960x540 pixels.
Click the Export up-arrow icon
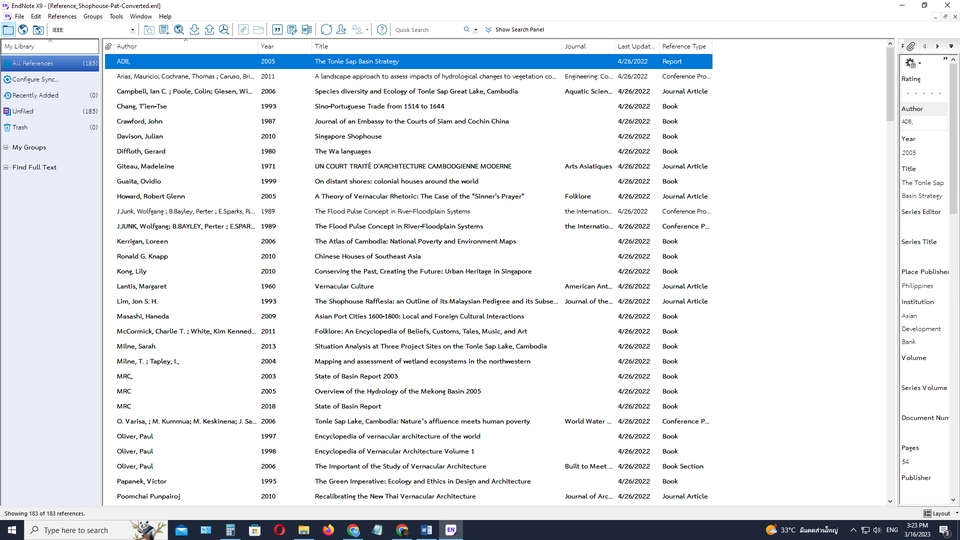click(209, 29)
